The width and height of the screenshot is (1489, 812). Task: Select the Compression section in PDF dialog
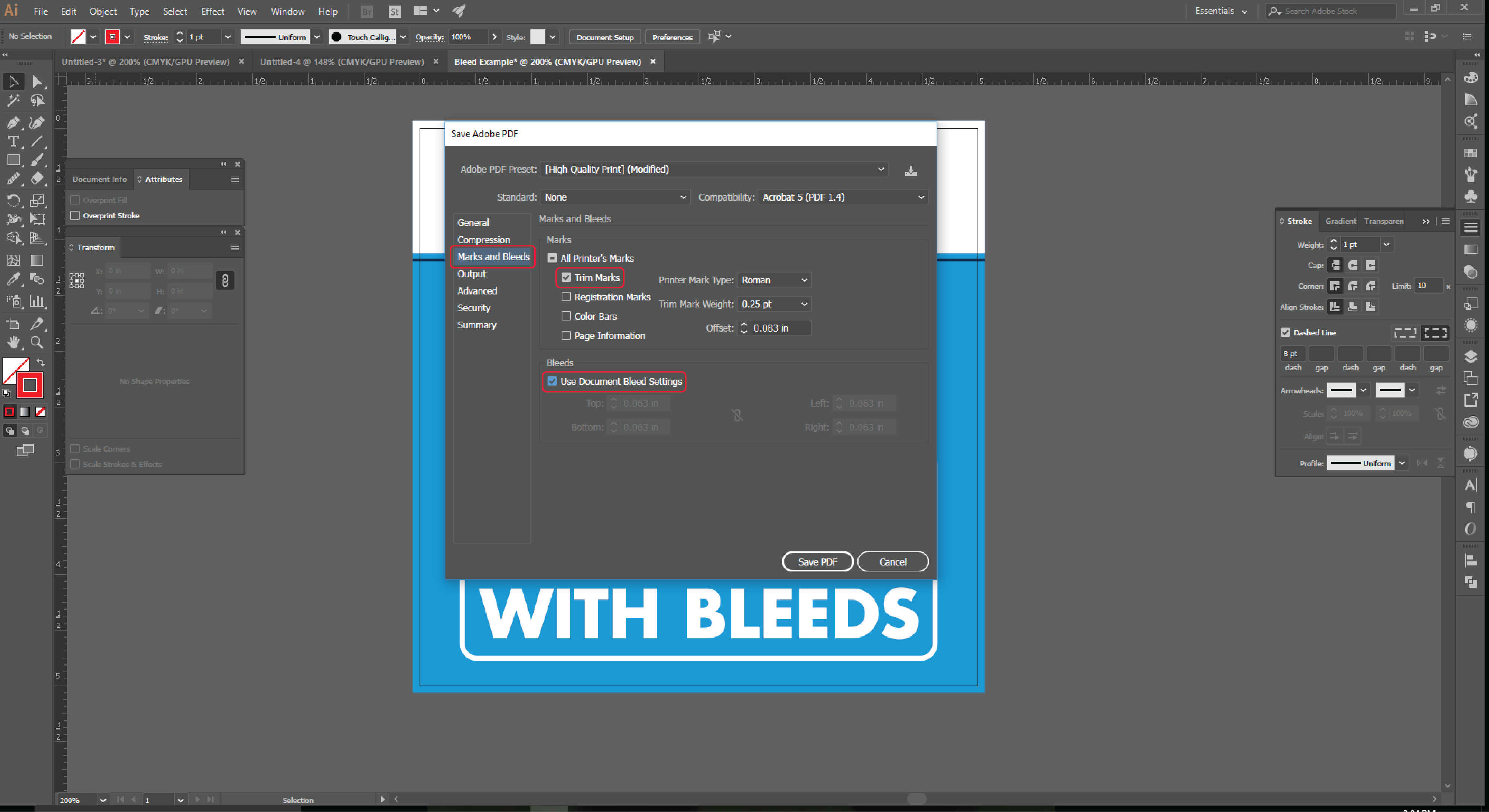pos(483,240)
